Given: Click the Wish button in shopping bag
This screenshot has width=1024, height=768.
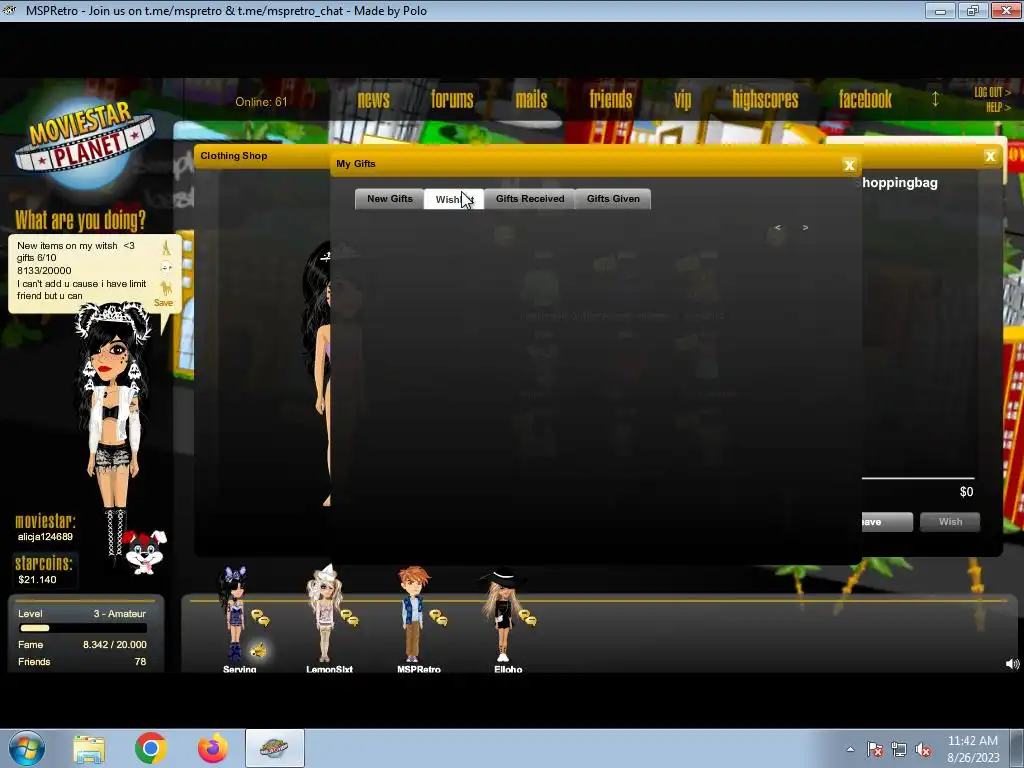Looking at the screenshot, I should (x=950, y=522).
